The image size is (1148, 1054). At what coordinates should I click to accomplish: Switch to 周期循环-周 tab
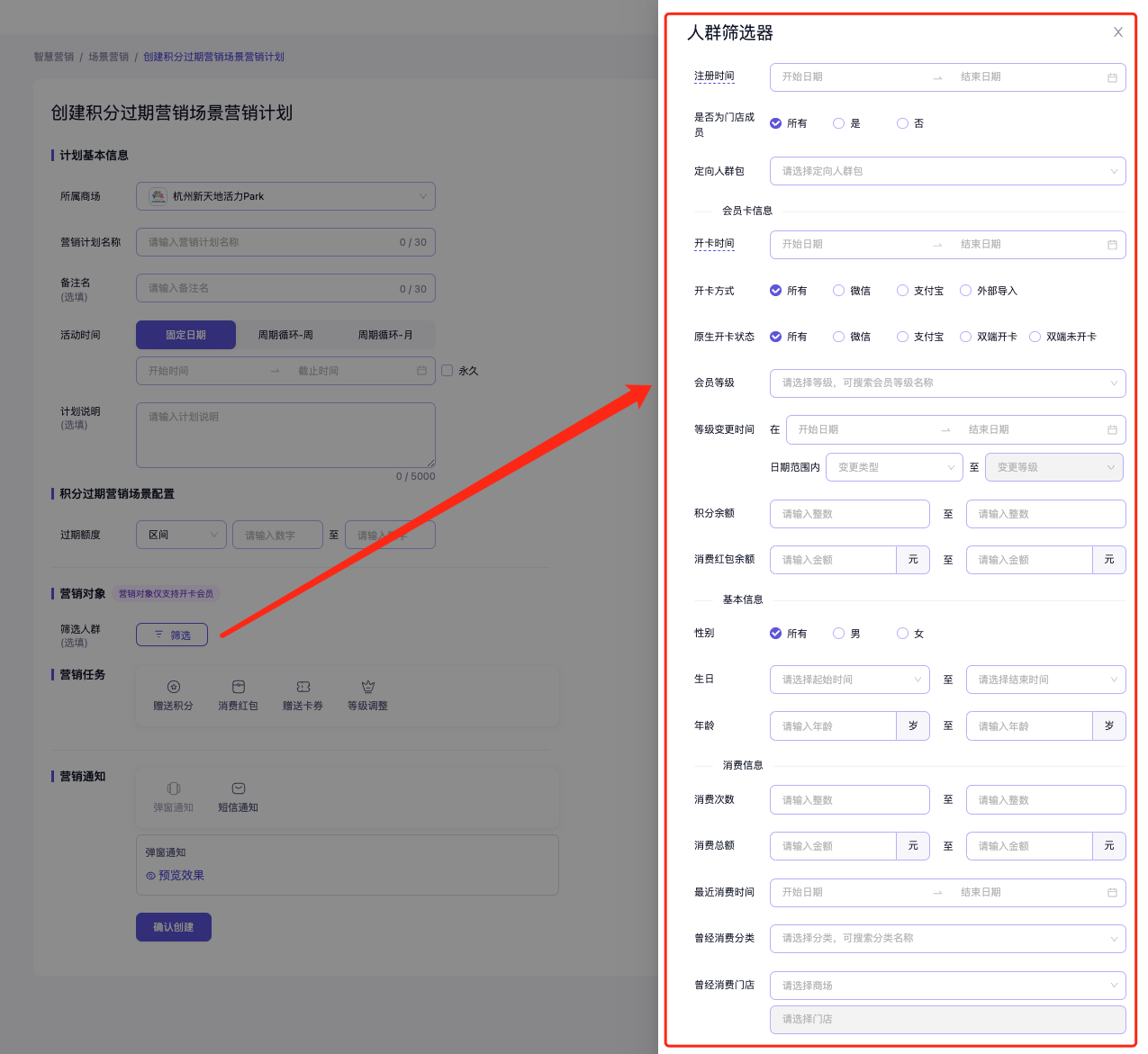click(285, 335)
